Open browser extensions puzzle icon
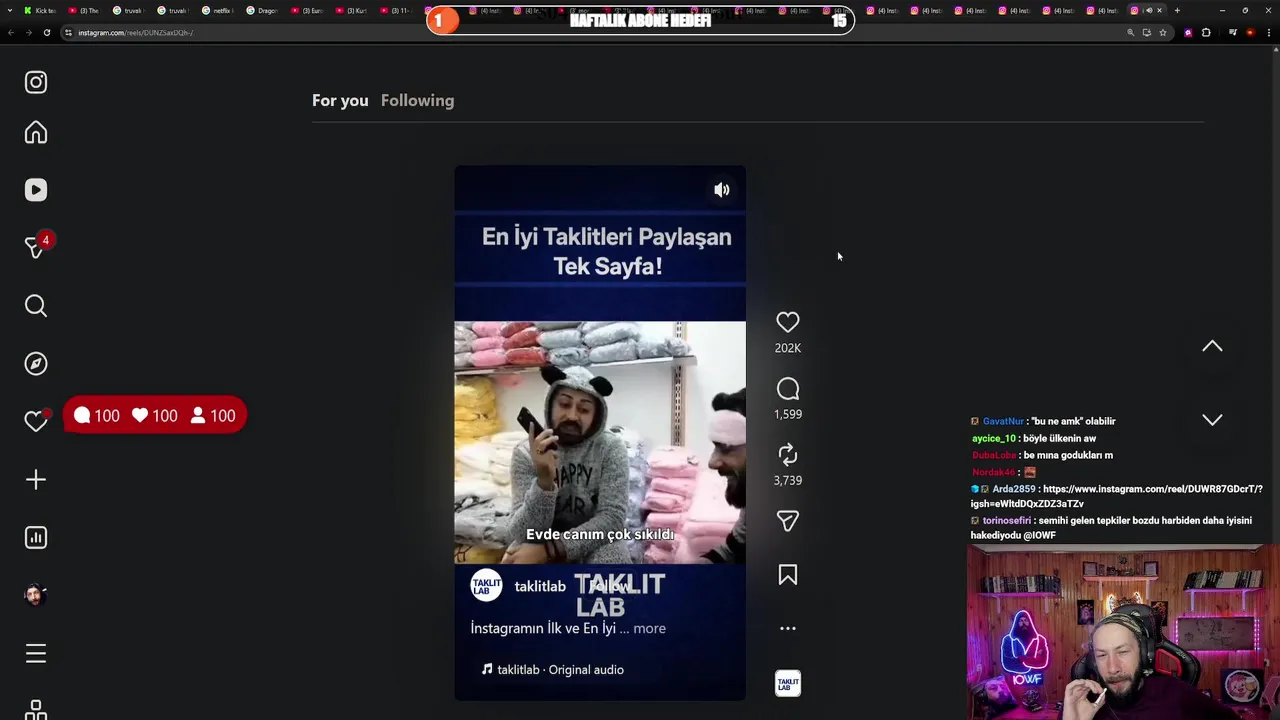Image resolution: width=1280 pixels, height=720 pixels. click(1206, 32)
